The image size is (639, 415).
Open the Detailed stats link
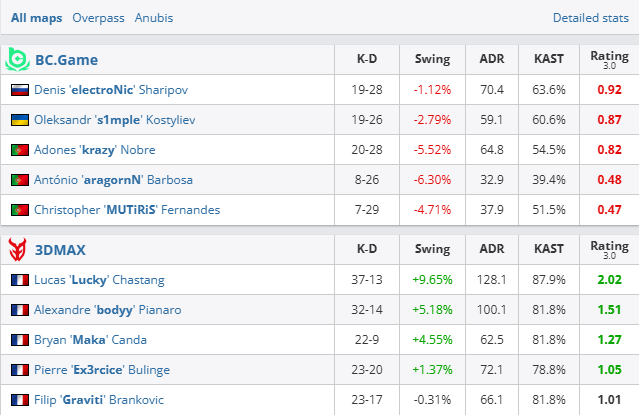click(591, 18)
